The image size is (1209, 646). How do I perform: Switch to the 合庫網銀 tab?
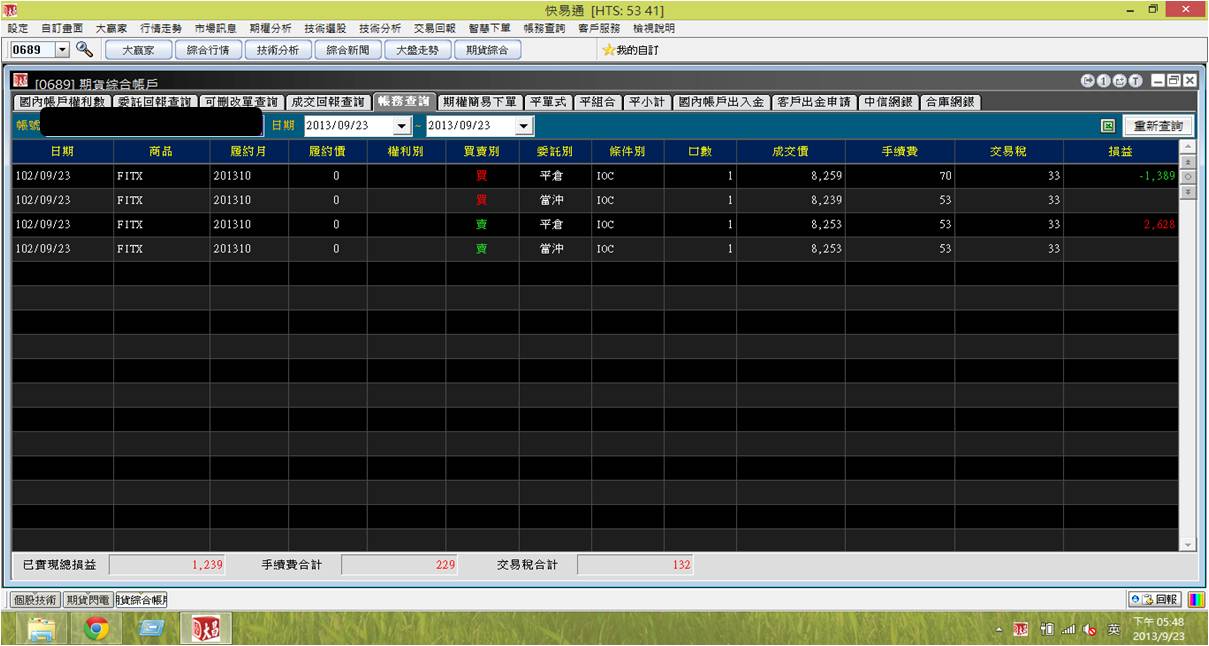pyautogui.click(x=950, y=102)
